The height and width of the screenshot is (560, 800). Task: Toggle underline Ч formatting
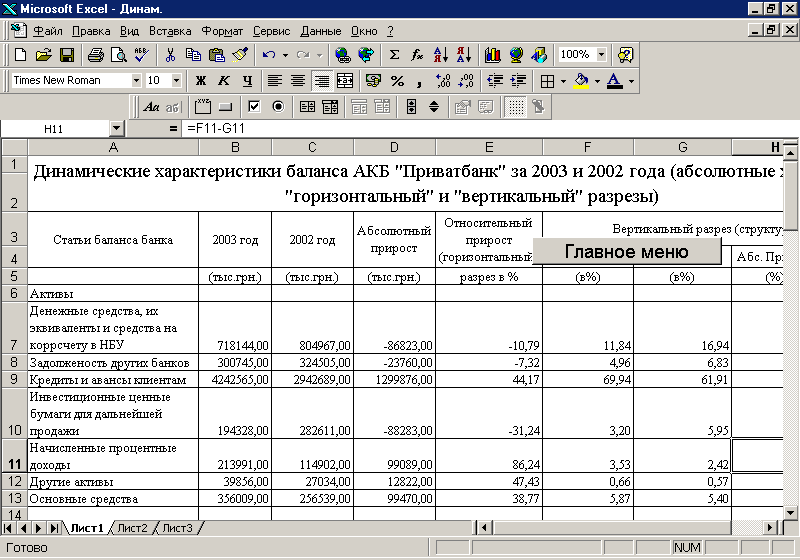[247, 81]
